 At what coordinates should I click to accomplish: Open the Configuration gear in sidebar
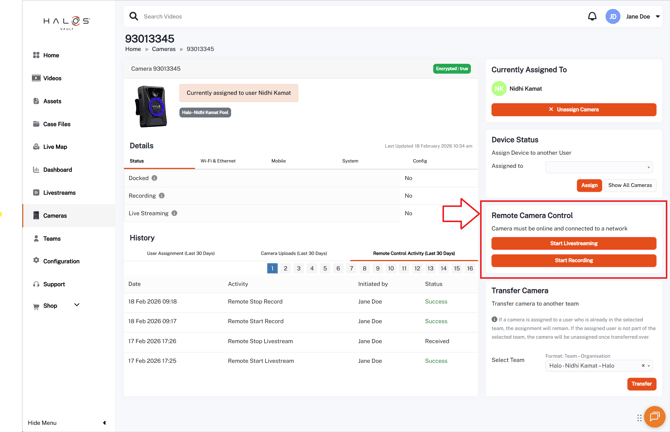point(36,261)
